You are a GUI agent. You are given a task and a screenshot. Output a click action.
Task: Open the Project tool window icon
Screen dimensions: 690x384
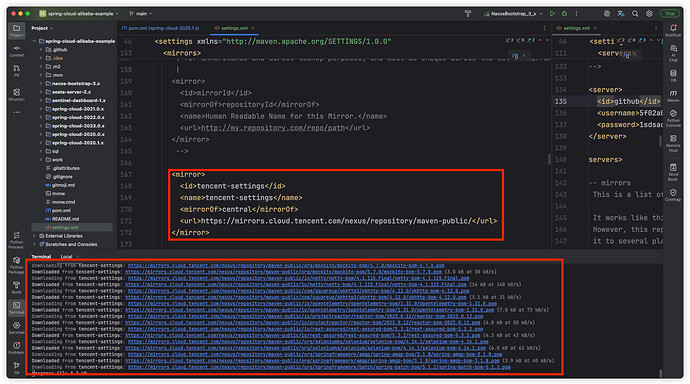(x=16, y=30)
